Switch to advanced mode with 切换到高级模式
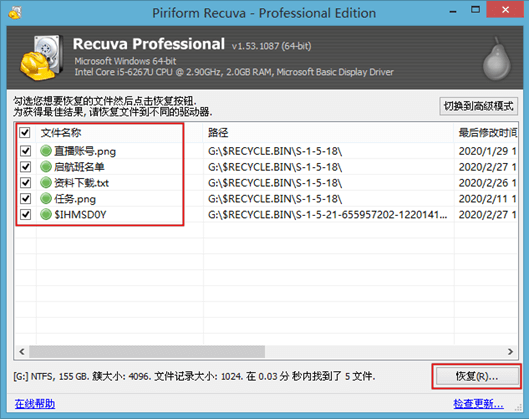 tap(478, 106)
